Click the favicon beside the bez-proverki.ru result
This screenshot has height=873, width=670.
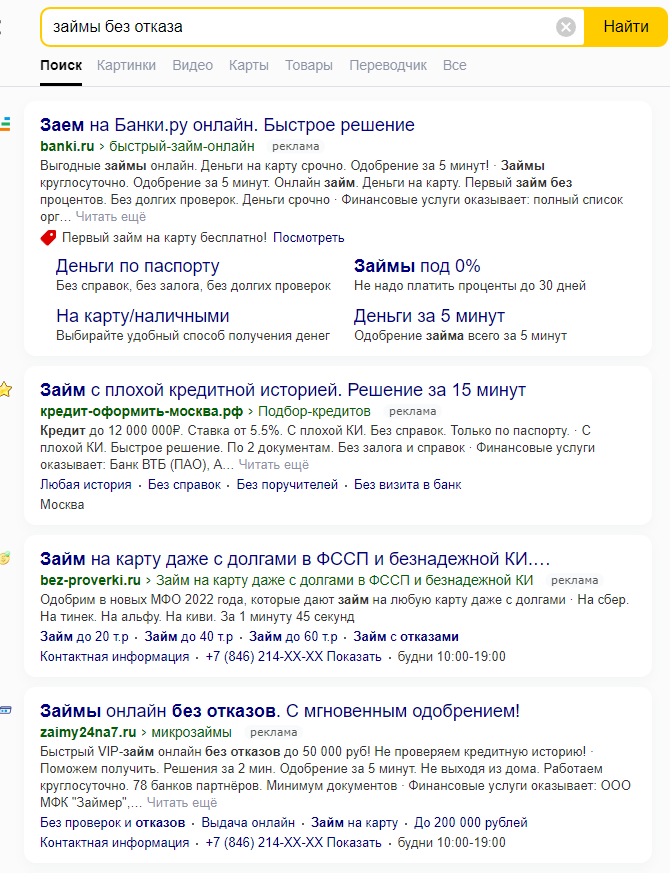coord(5,558)
